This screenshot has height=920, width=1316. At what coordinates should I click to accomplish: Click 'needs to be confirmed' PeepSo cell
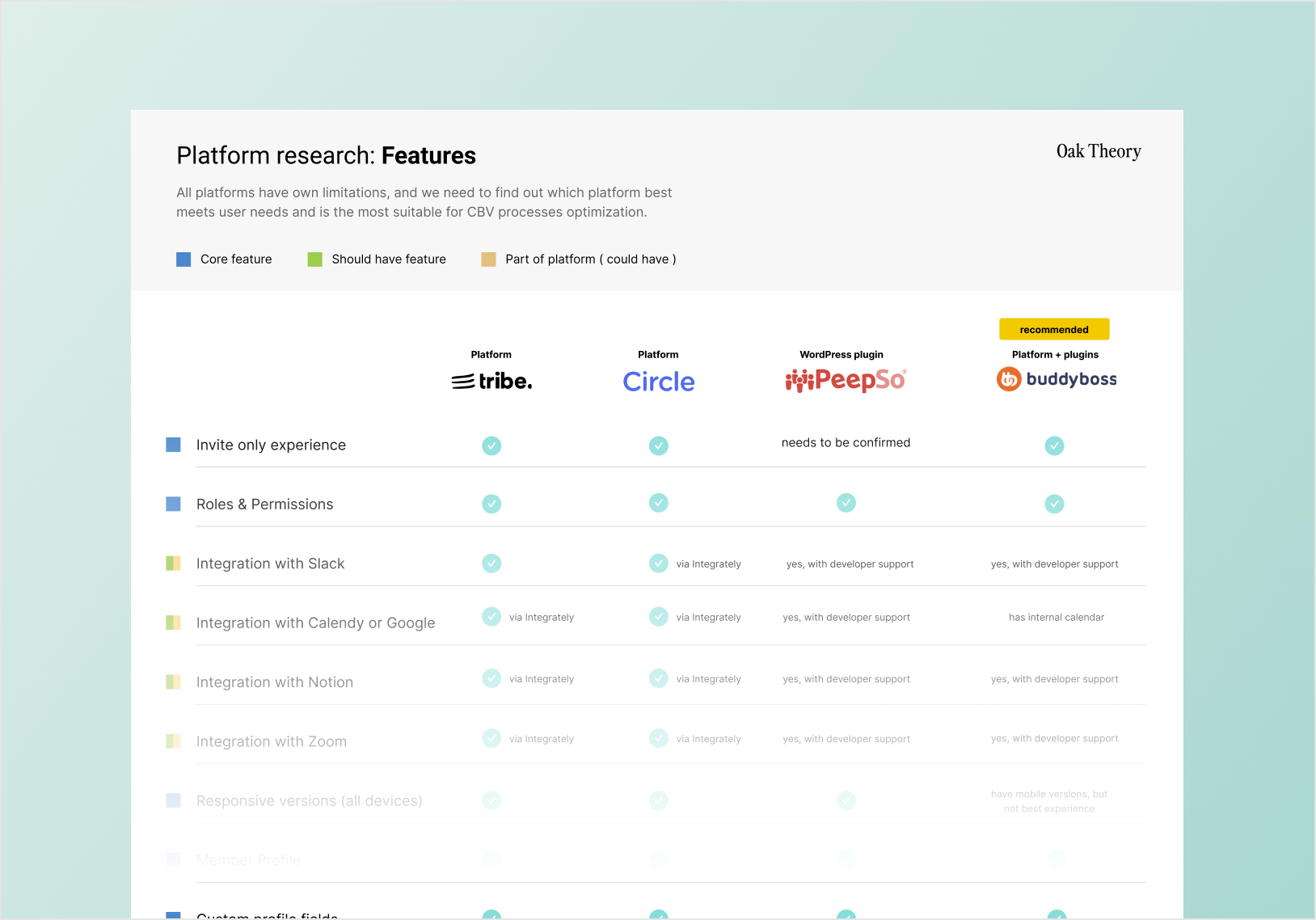click(x=846, y=442)
